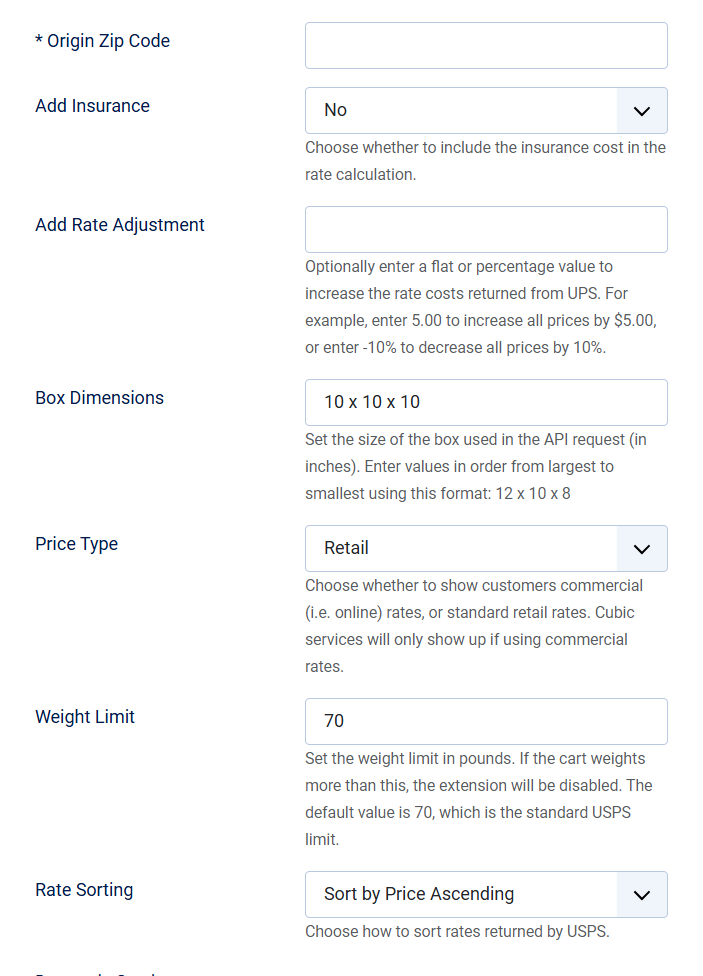Open the Price Type dropdown showing Retail
703x976 pixels.
[461, 549]
